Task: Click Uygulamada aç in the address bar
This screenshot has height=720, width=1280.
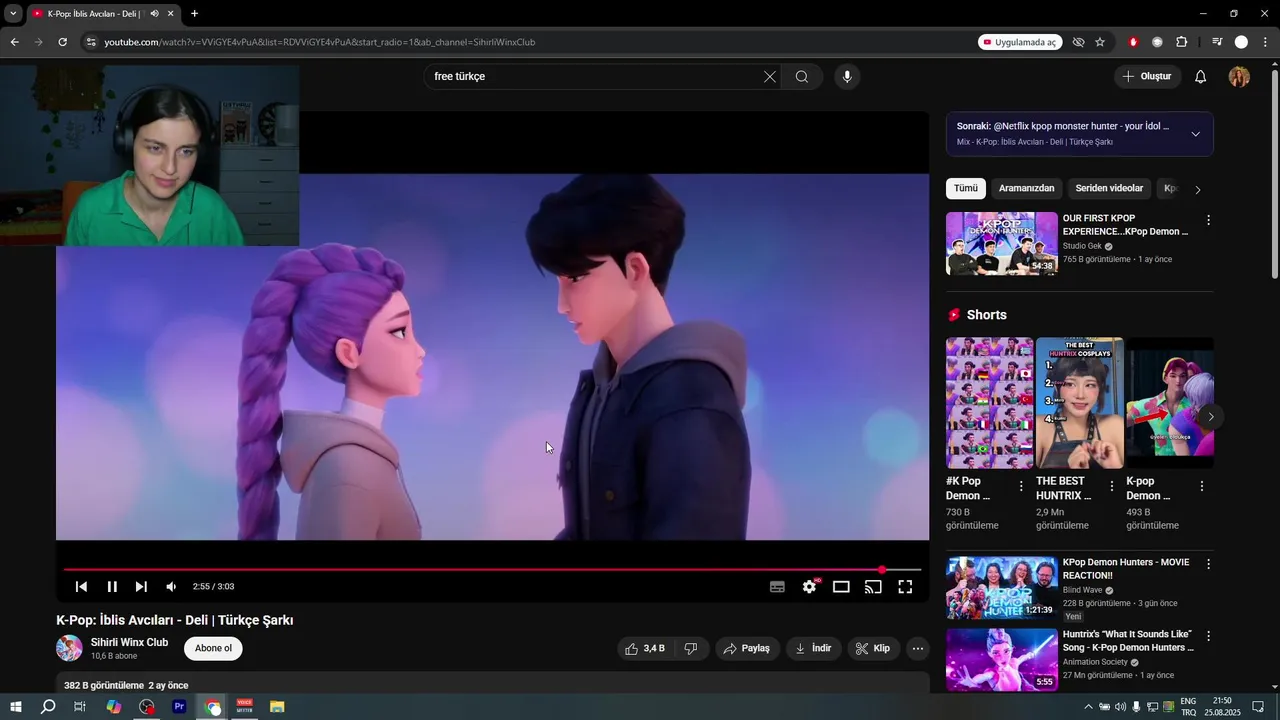Action: [x=1020, y=42]
